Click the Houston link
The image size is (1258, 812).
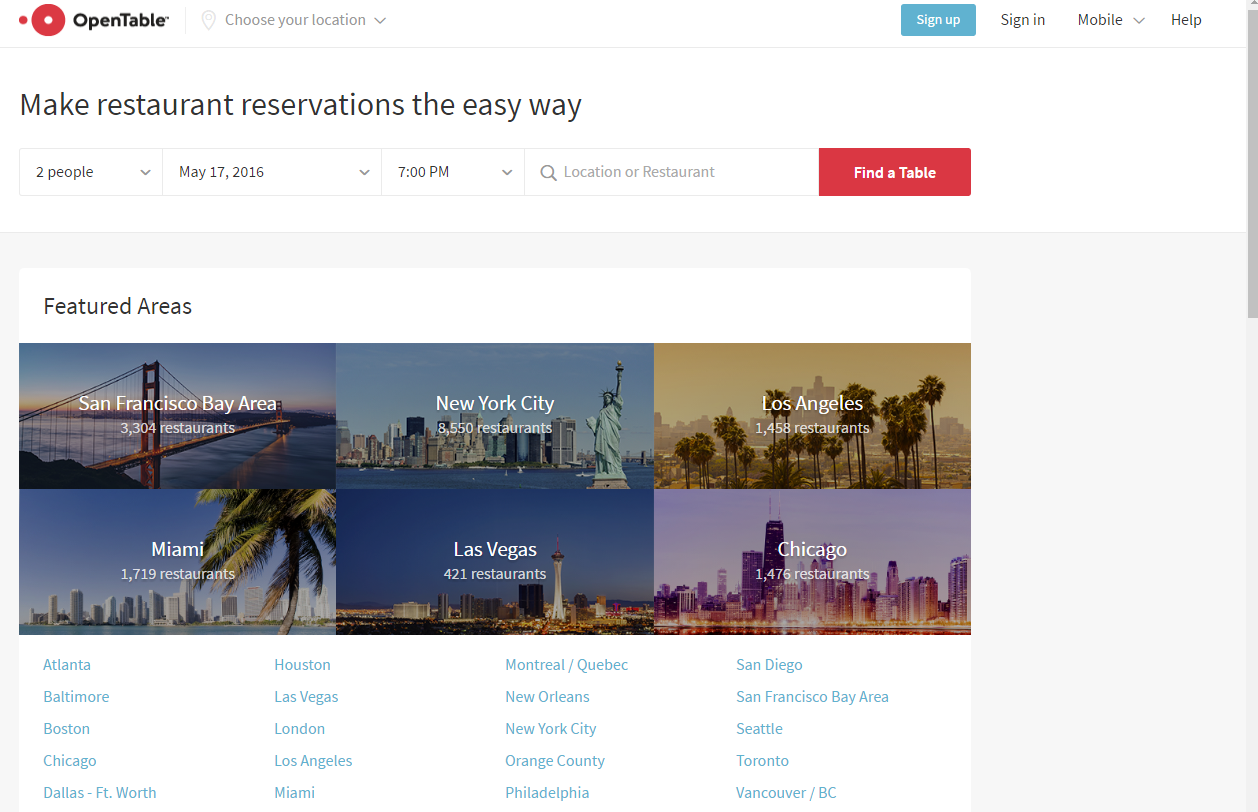point(302,664)
